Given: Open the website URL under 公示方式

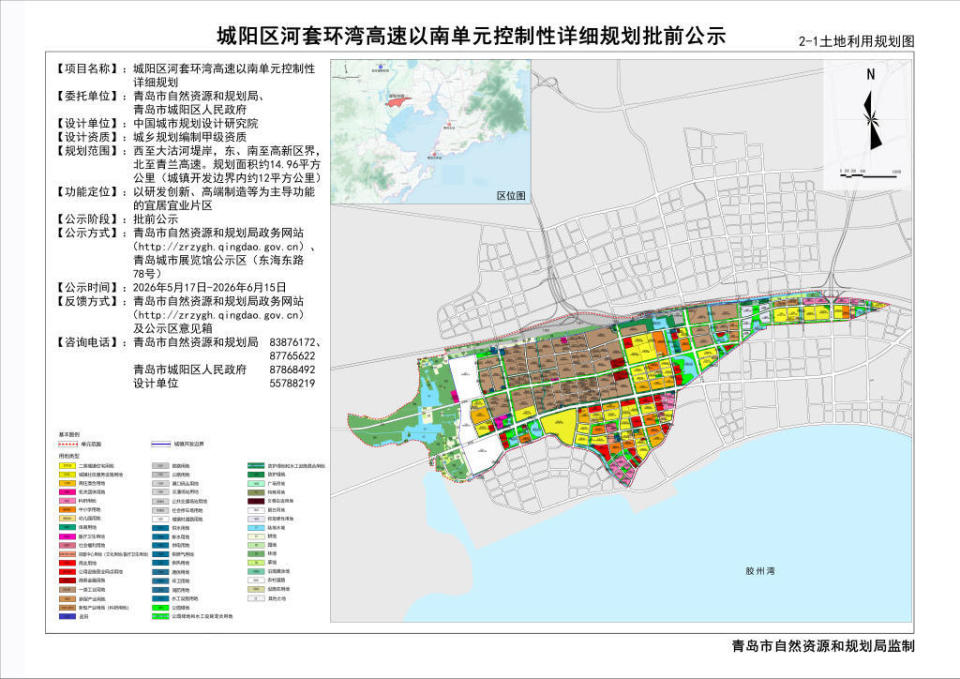Looking at the screenshot, I should (220, 247).
